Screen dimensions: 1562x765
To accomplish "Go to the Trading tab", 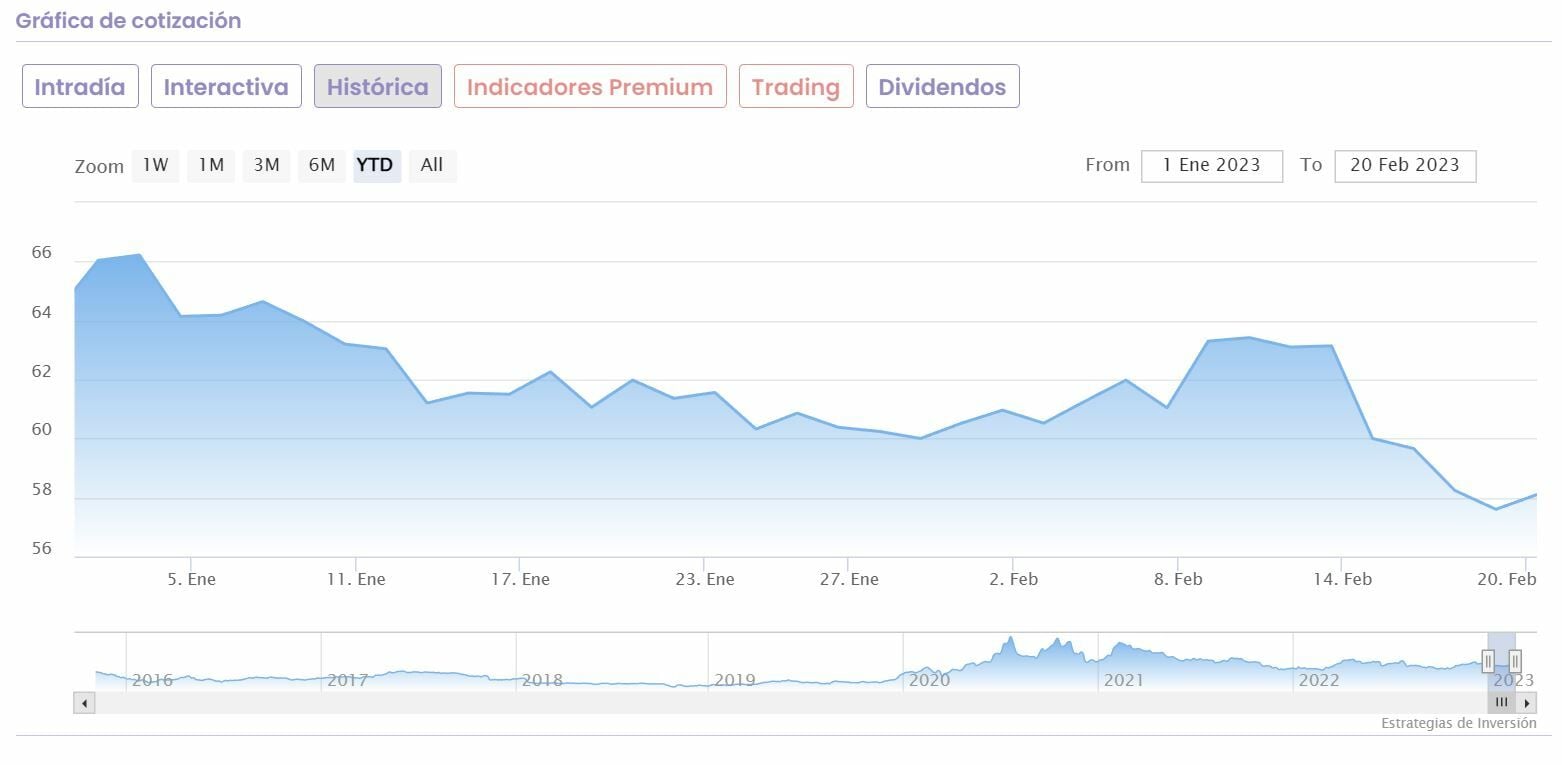I will click(x=796, y=87).
